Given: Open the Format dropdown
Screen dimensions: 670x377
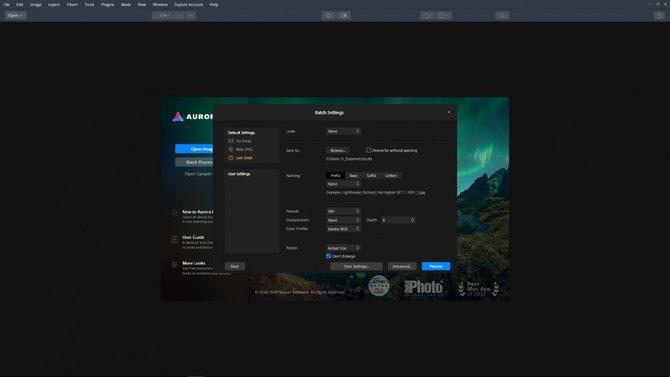Looking at the screenshot, I should pos(344,211).
